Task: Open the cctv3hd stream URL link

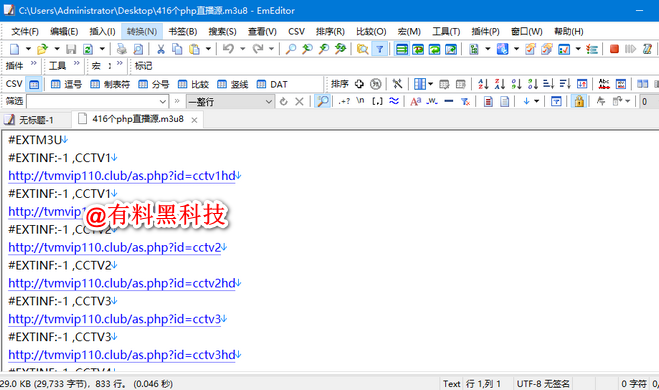Action: pos(122,355)
